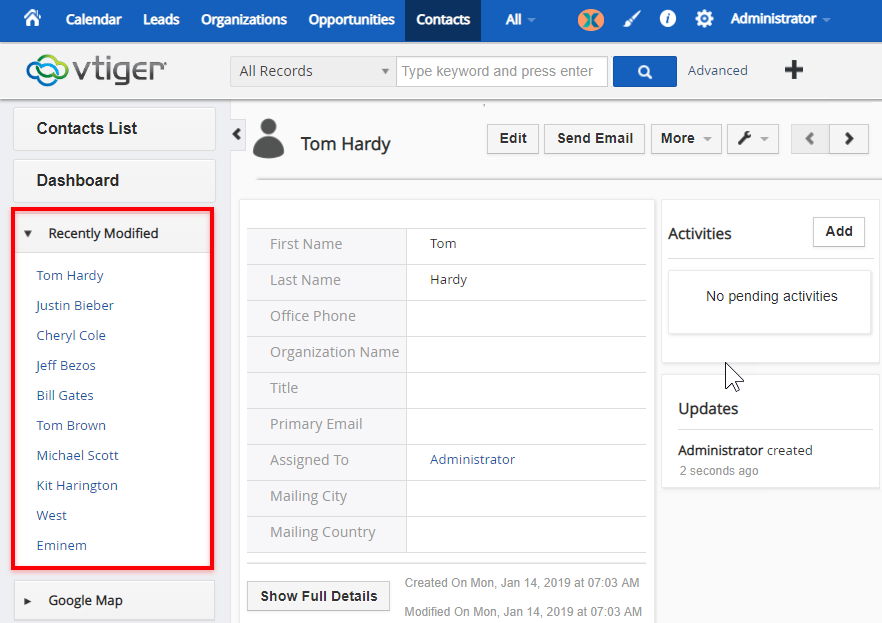The image size is (882, 623).
Task: Open the Calendar menu
Action: 93,20
